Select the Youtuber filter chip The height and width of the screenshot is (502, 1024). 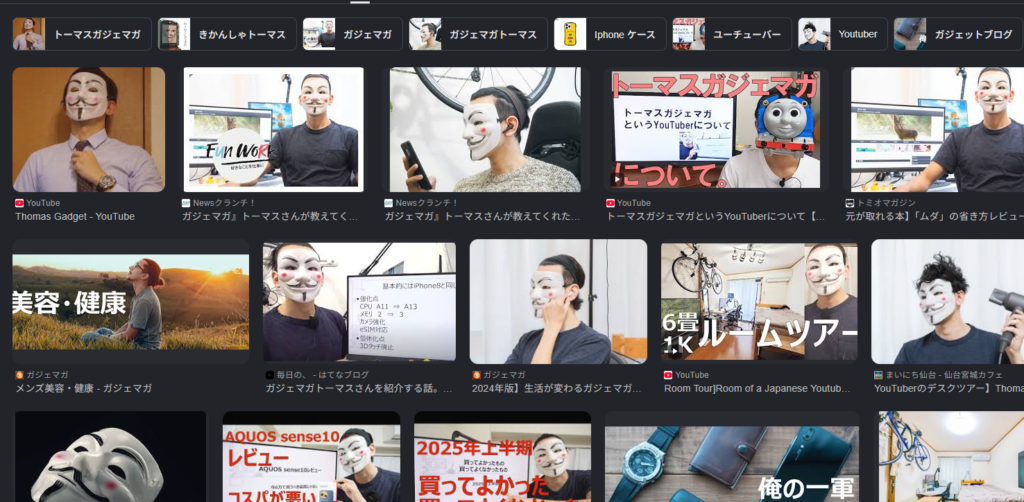click(x=842, y=34)
